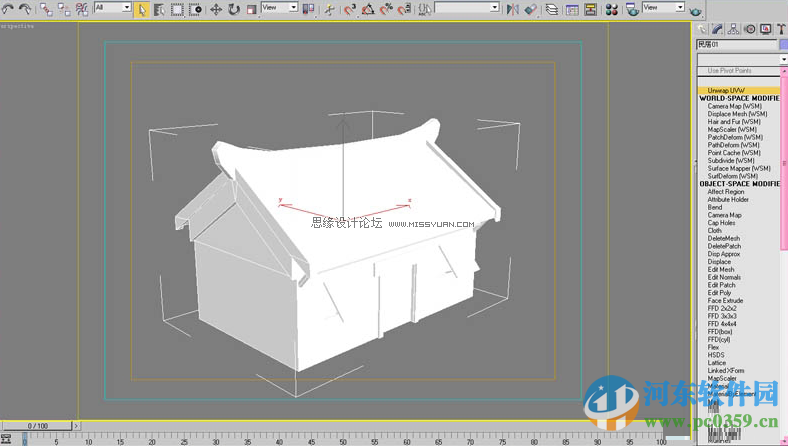788x446 pixels.
Task: Switch to the Hierarchy command panel tab
Action: (x=735, y=30)
